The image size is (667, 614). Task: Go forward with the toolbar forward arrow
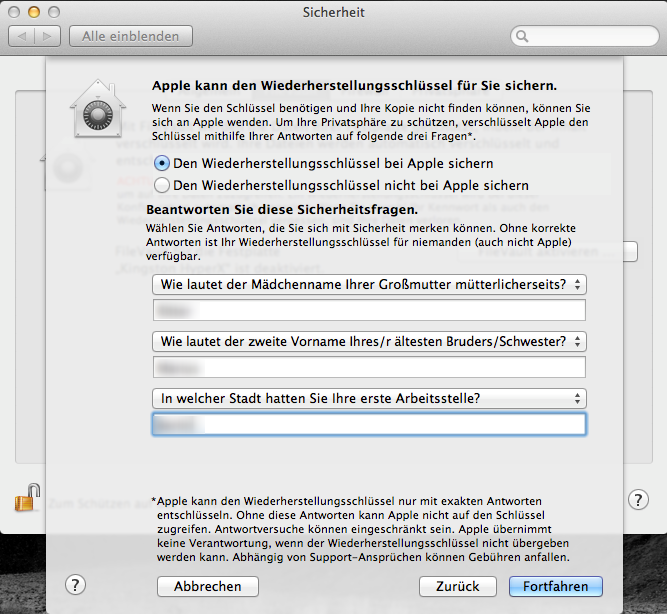[47, 37]
